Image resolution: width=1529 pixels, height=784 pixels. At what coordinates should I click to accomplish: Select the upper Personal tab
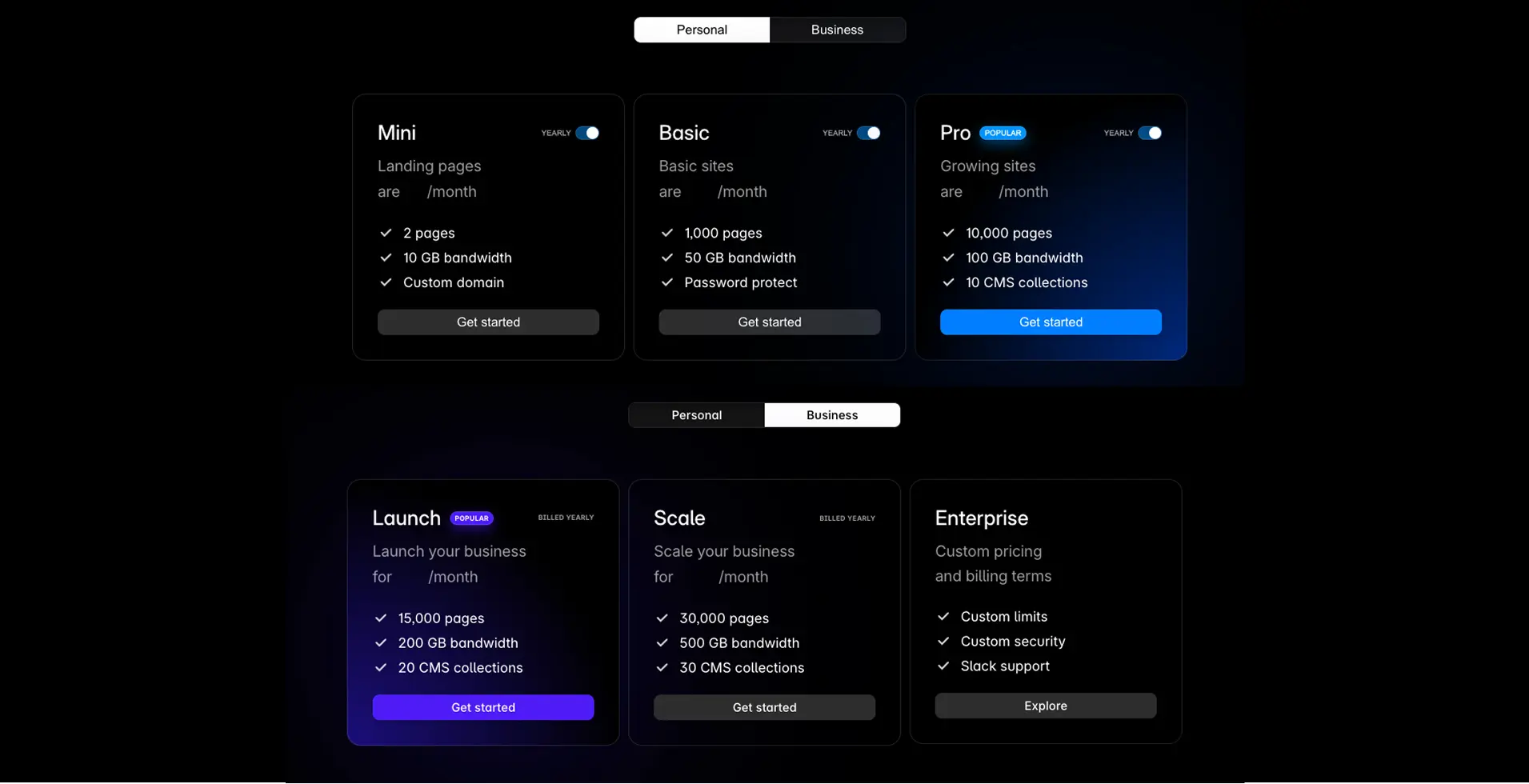[x=702, y=30]
